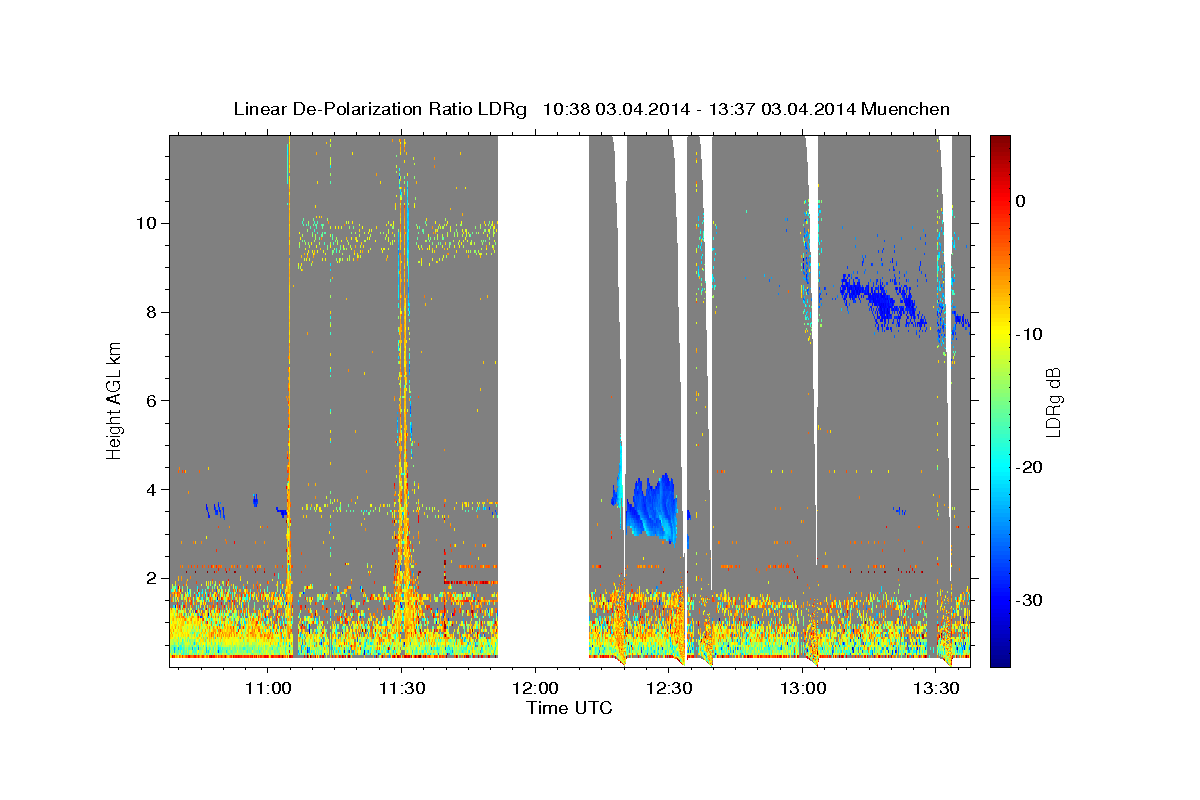
Task: Click the plot title 'Linear De-Polarization Ratio LDRg'
Action: 380,109
